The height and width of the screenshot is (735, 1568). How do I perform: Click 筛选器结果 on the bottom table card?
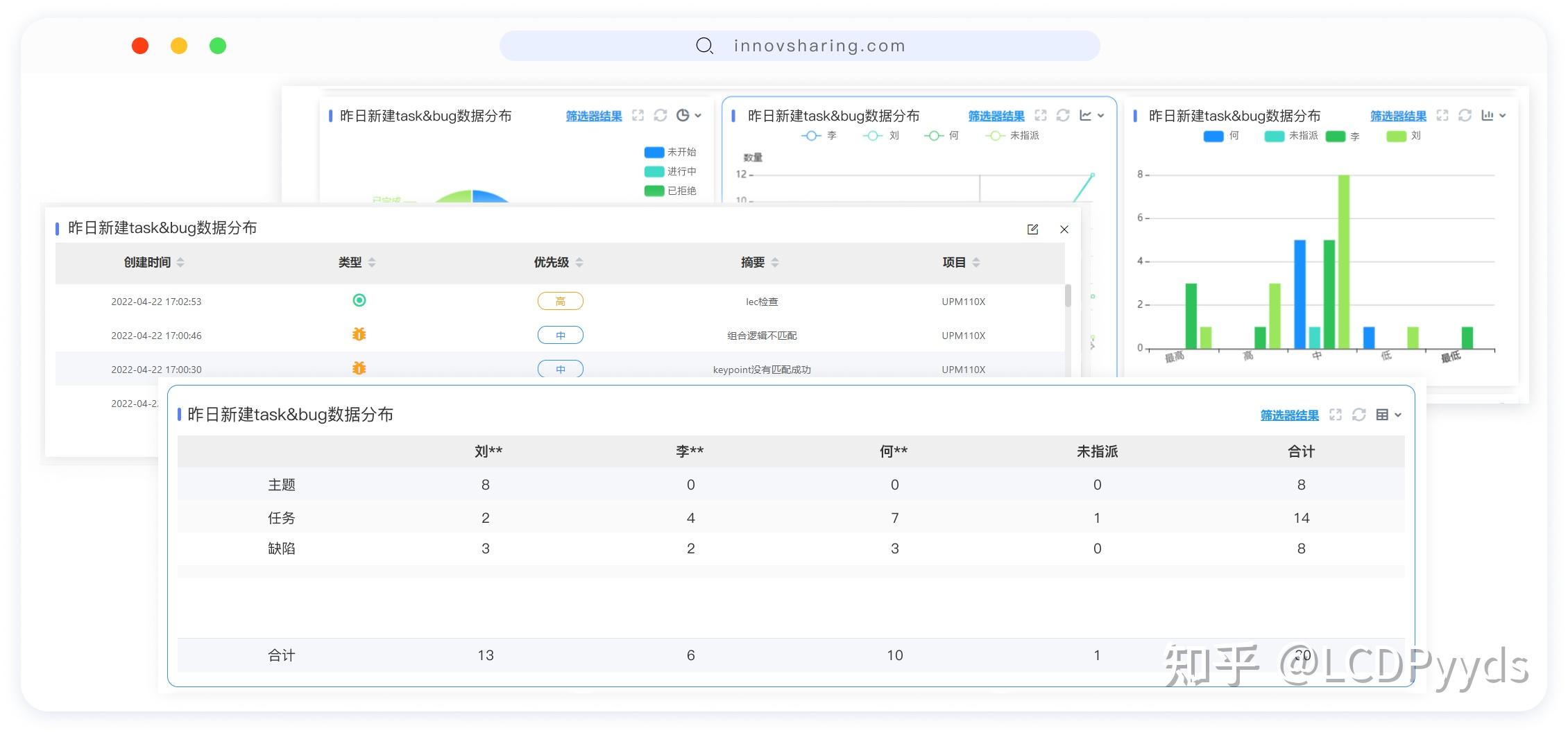point(1289,415)
